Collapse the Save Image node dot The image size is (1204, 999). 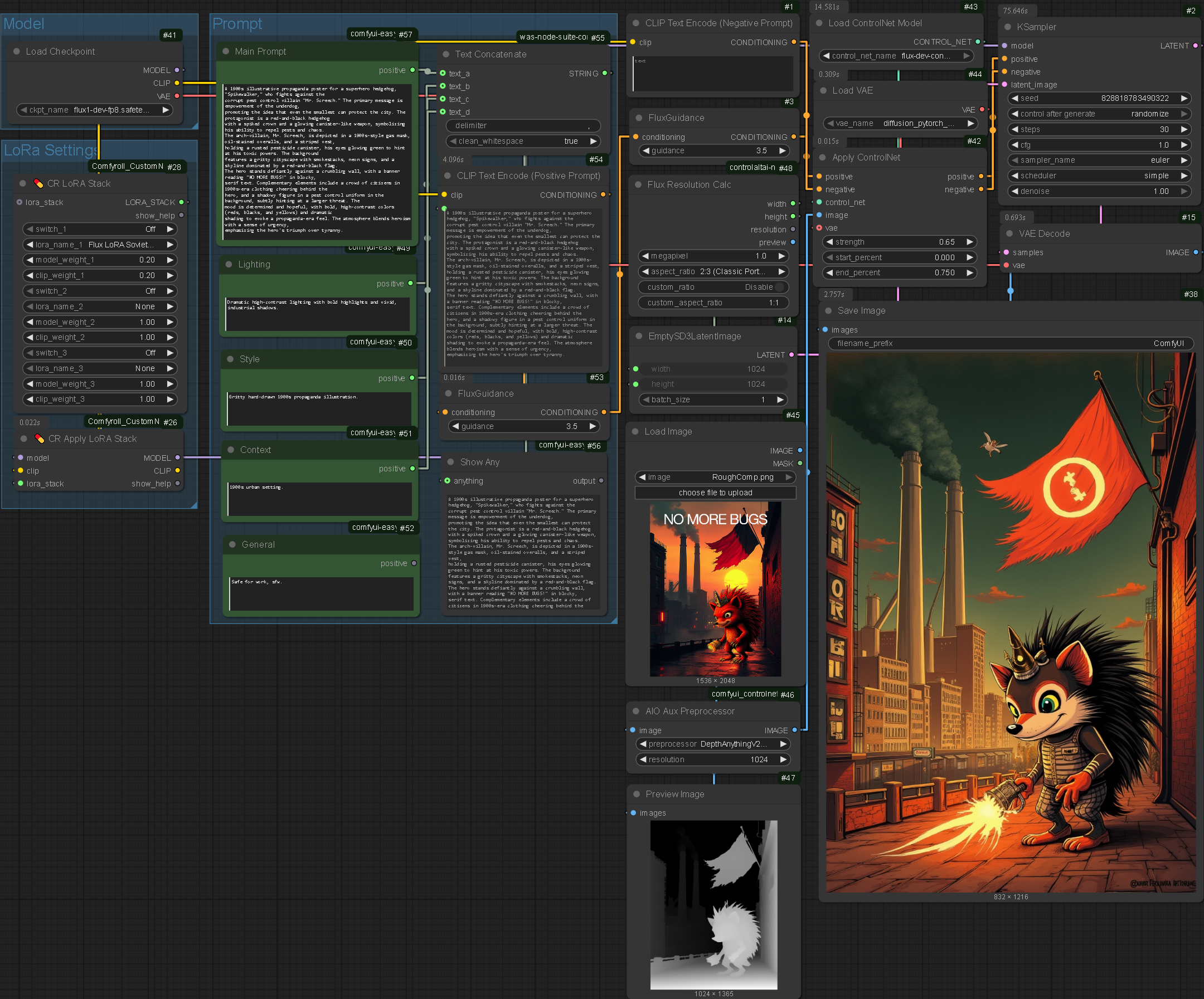point(828,311)
